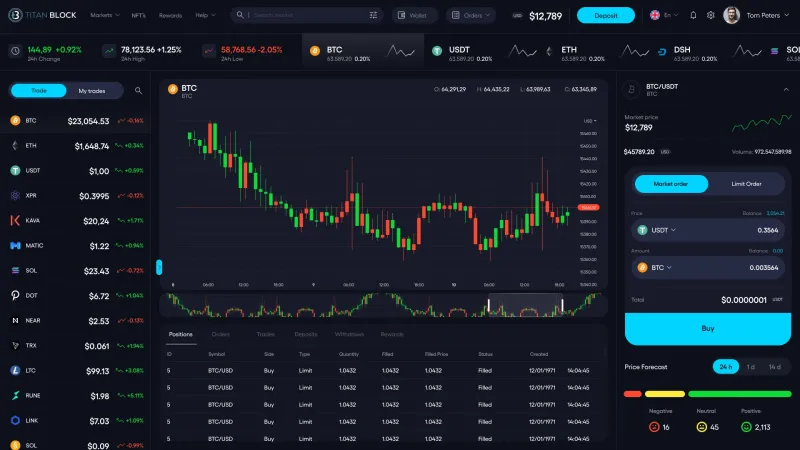
Task: Click the filter icon in search bar
Action: pyautogui.click(x=374, y=16)
